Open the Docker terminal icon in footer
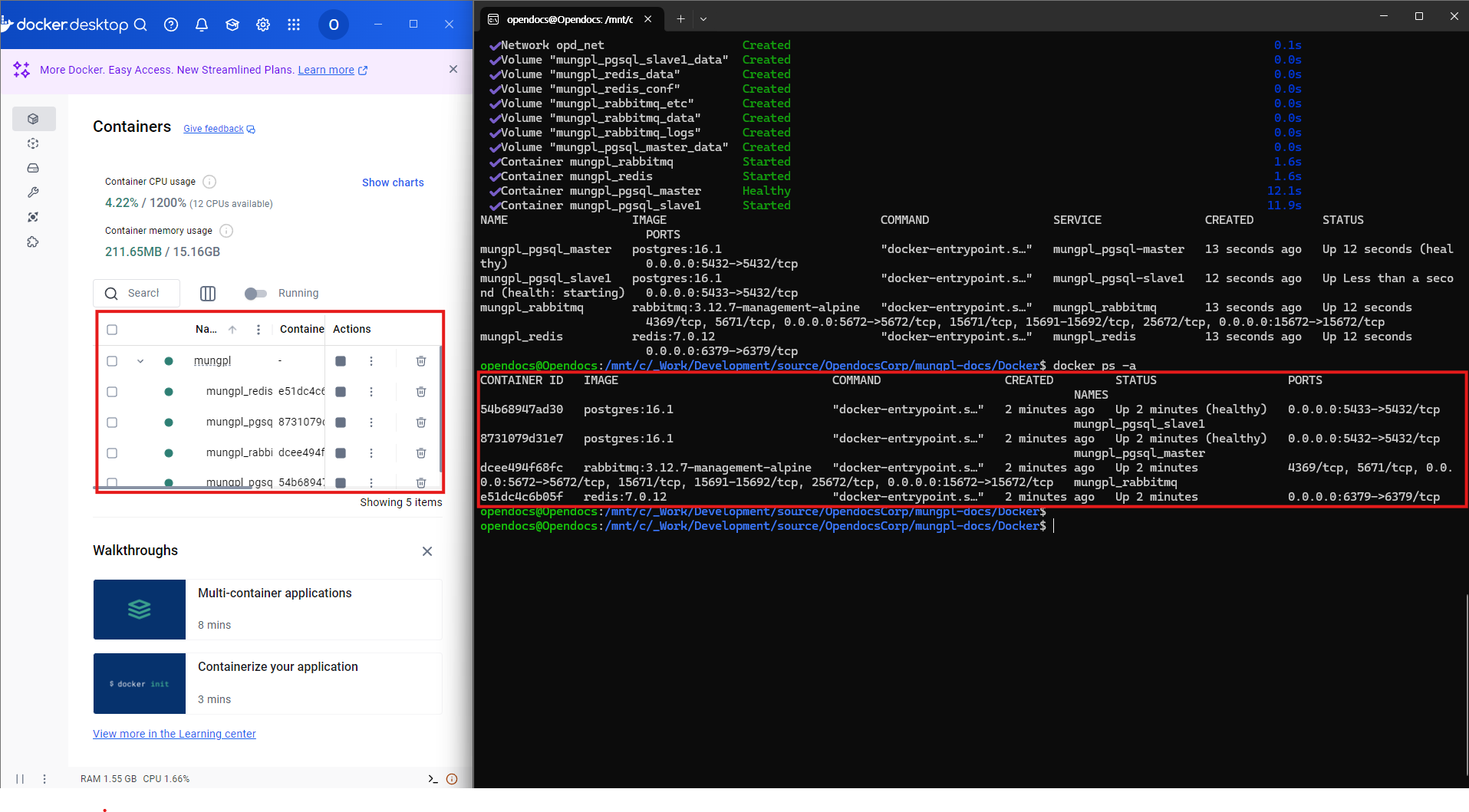1469x812 pixels. (433, 779)
